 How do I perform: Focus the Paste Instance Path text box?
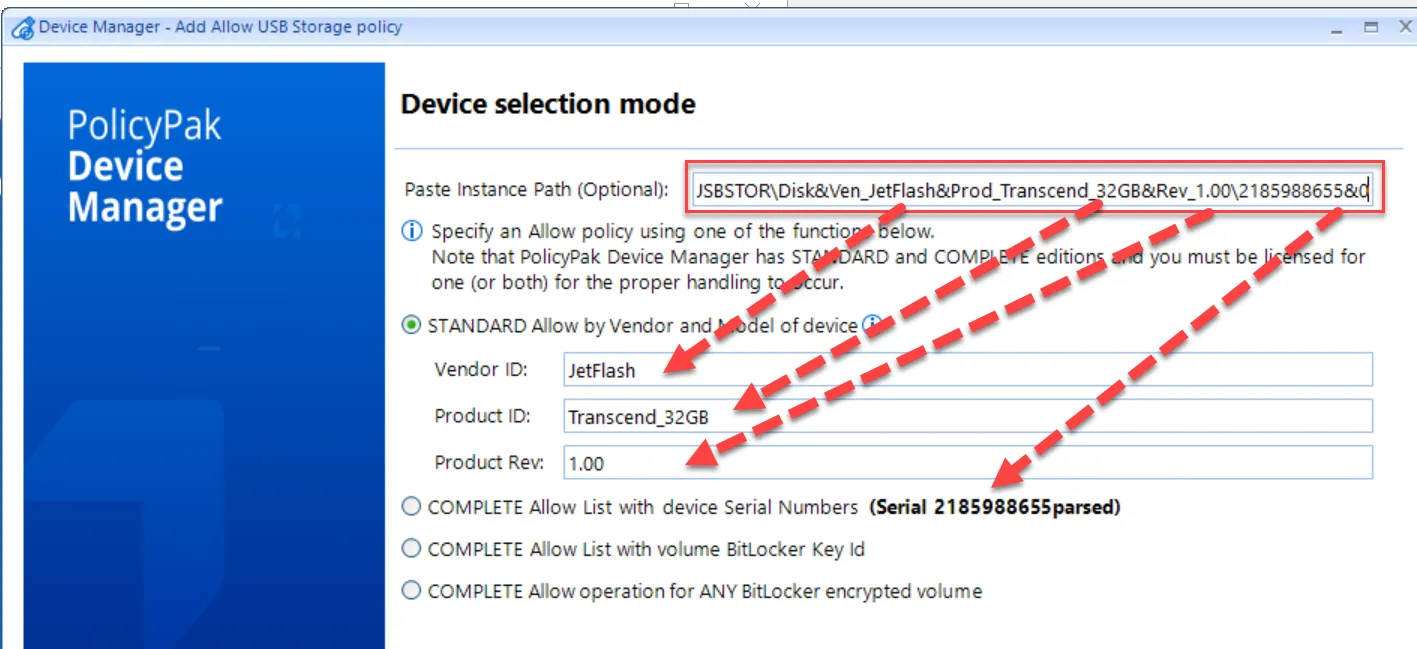pos(1035,187)
